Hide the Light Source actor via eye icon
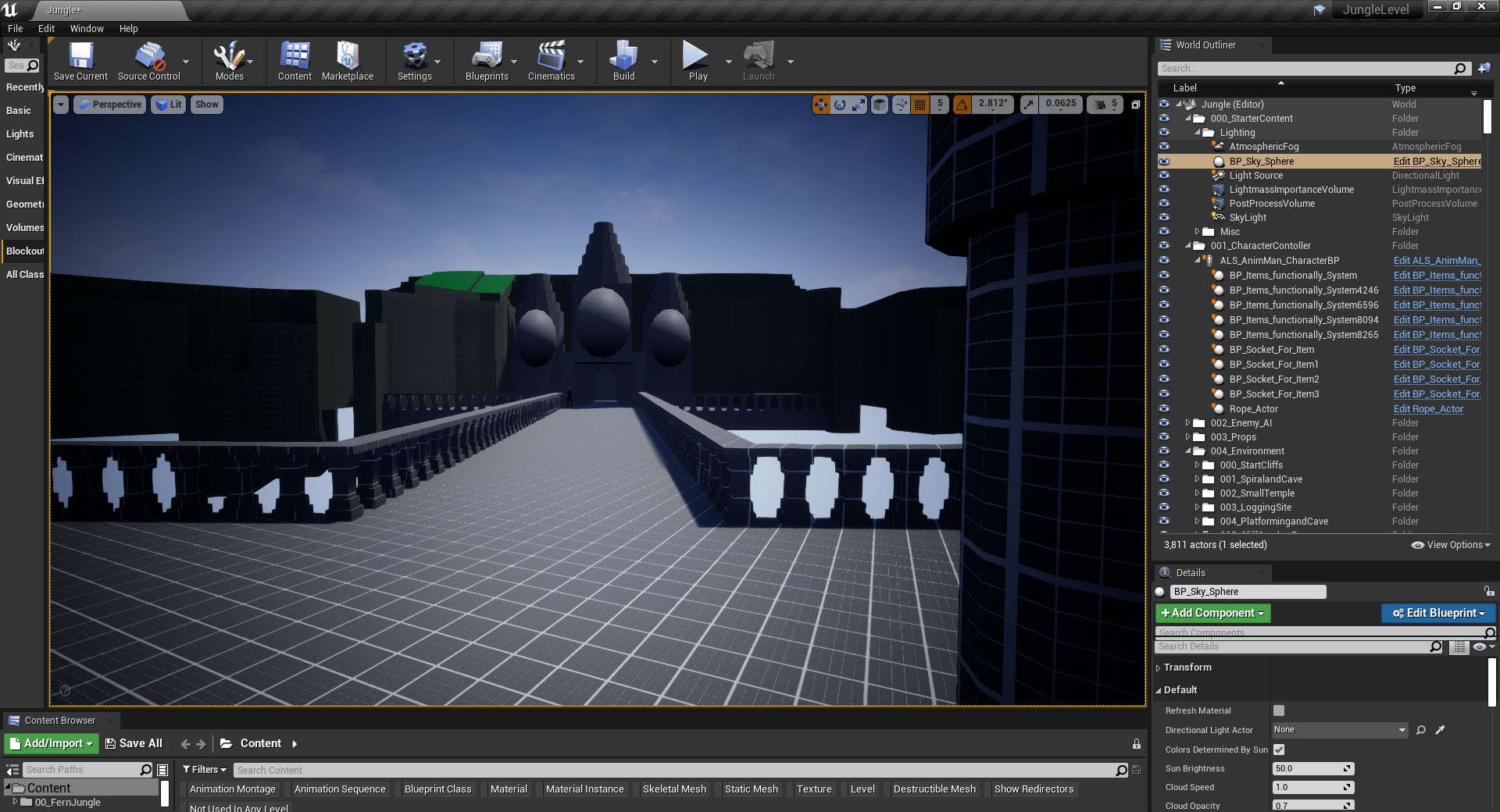The image size is (1500, 812). point(1164,176)
